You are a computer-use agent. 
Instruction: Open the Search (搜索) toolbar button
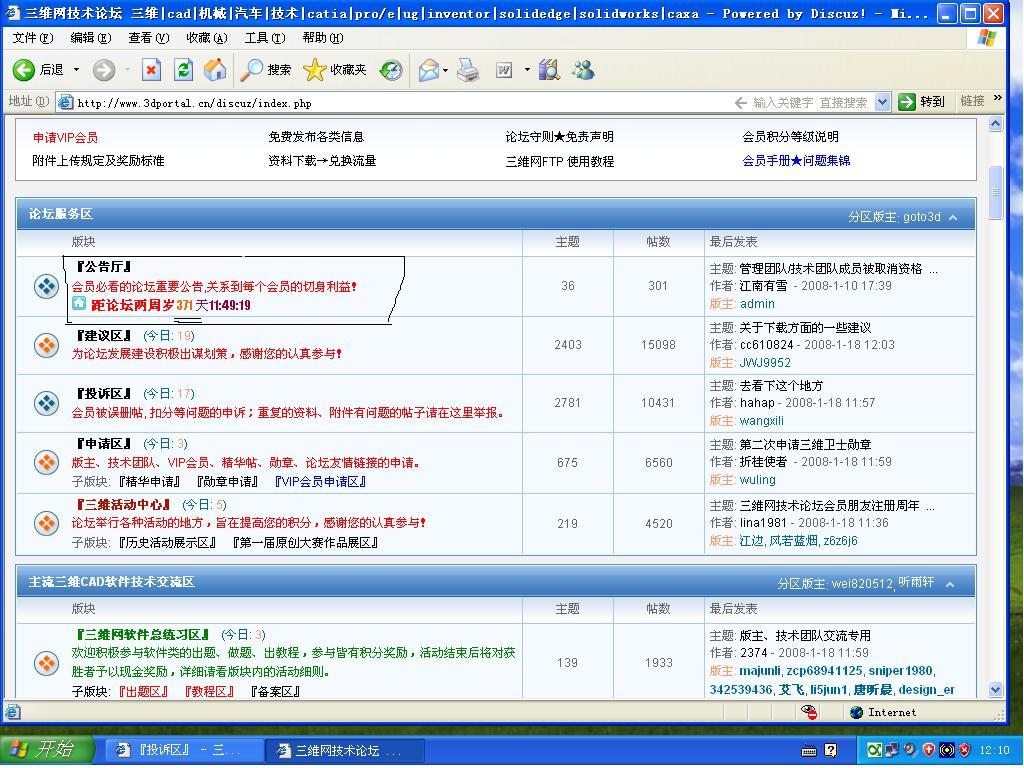(265, 69)
